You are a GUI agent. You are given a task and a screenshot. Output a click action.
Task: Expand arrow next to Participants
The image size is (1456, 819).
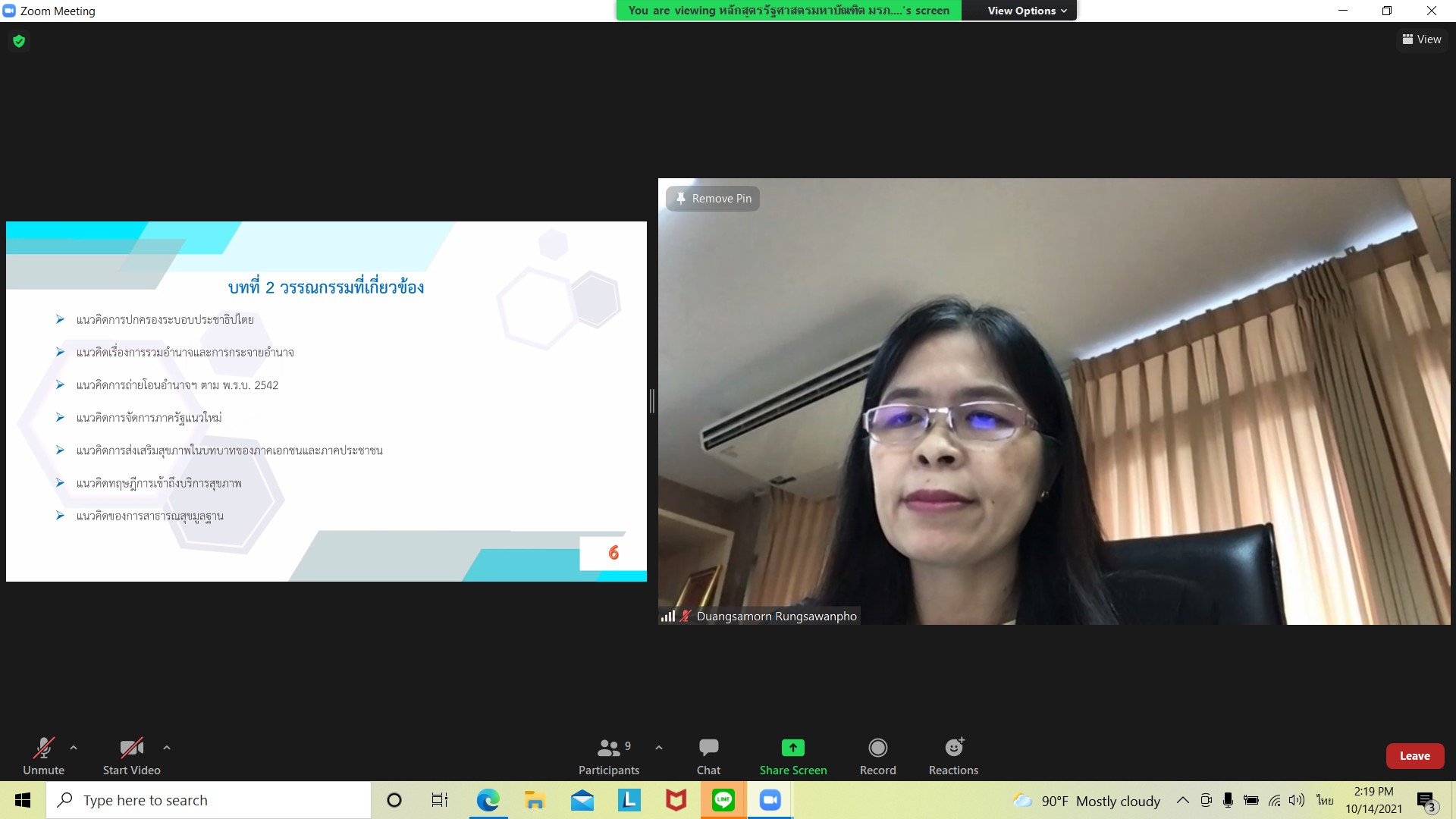(659, 748)
